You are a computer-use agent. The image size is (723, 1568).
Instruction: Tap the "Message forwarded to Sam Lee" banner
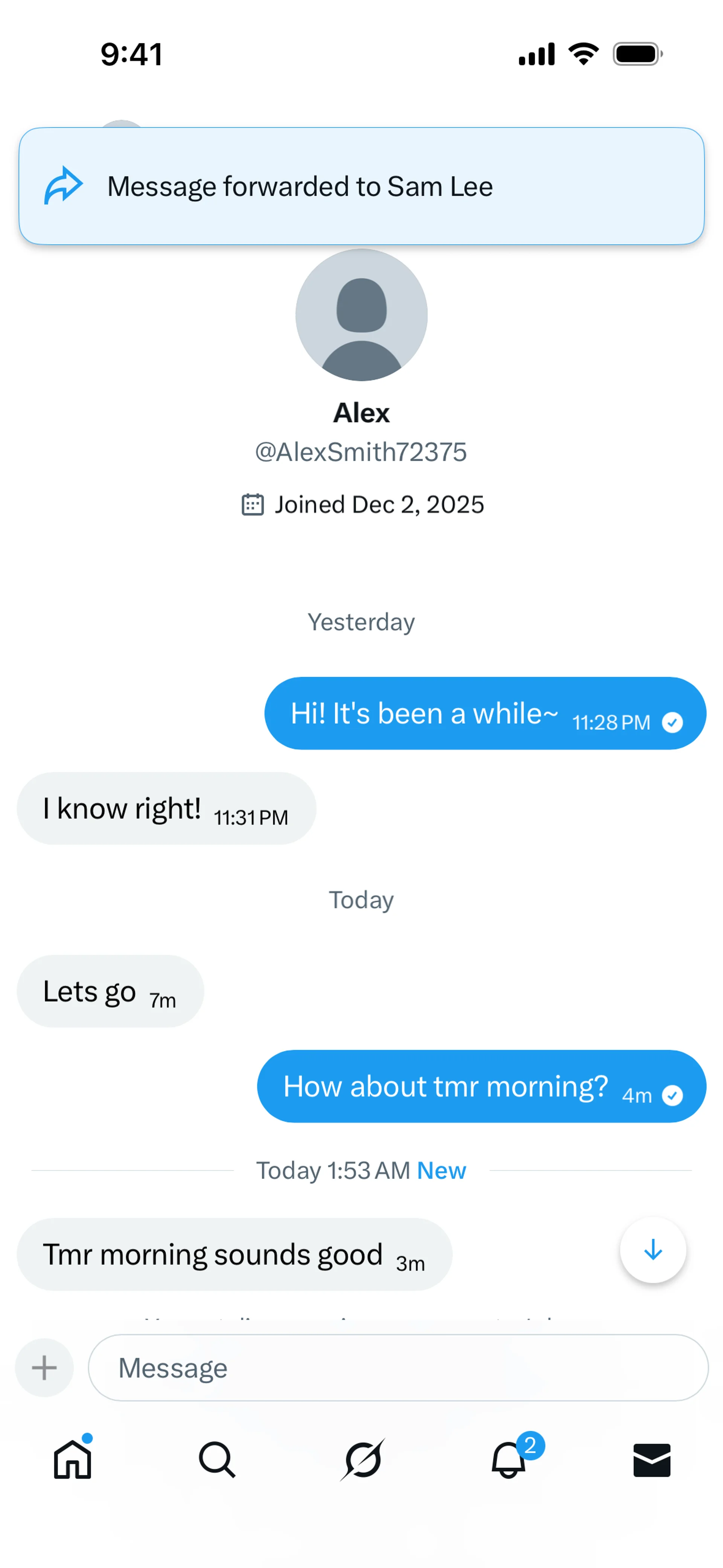click(x=361, y=186)
